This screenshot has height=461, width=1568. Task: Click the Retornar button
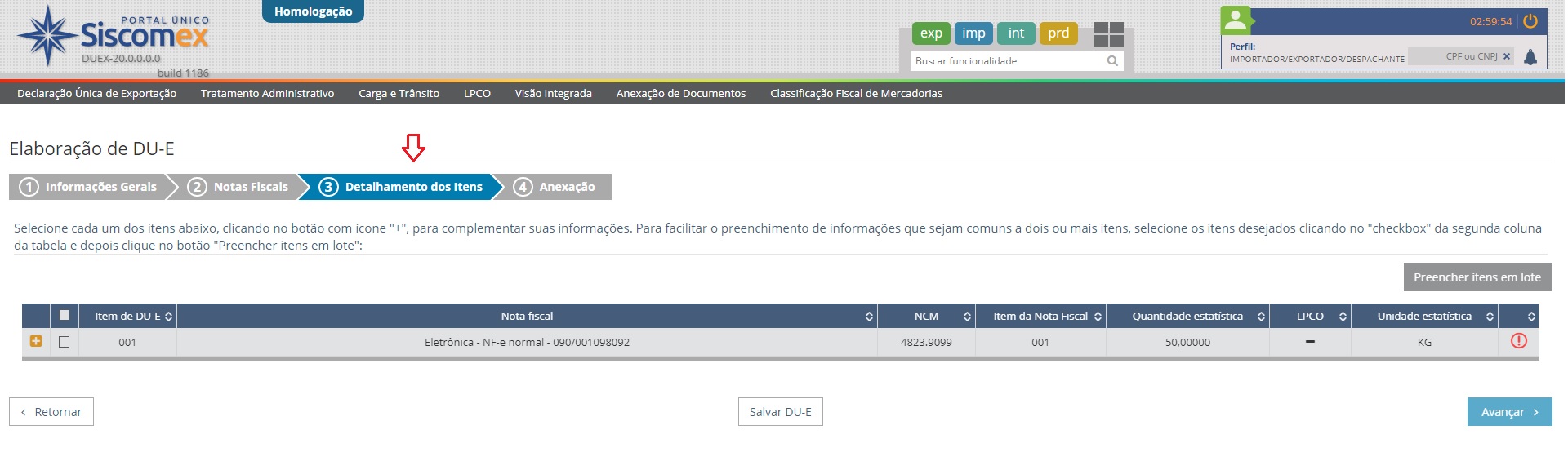(x=51, y=412)
